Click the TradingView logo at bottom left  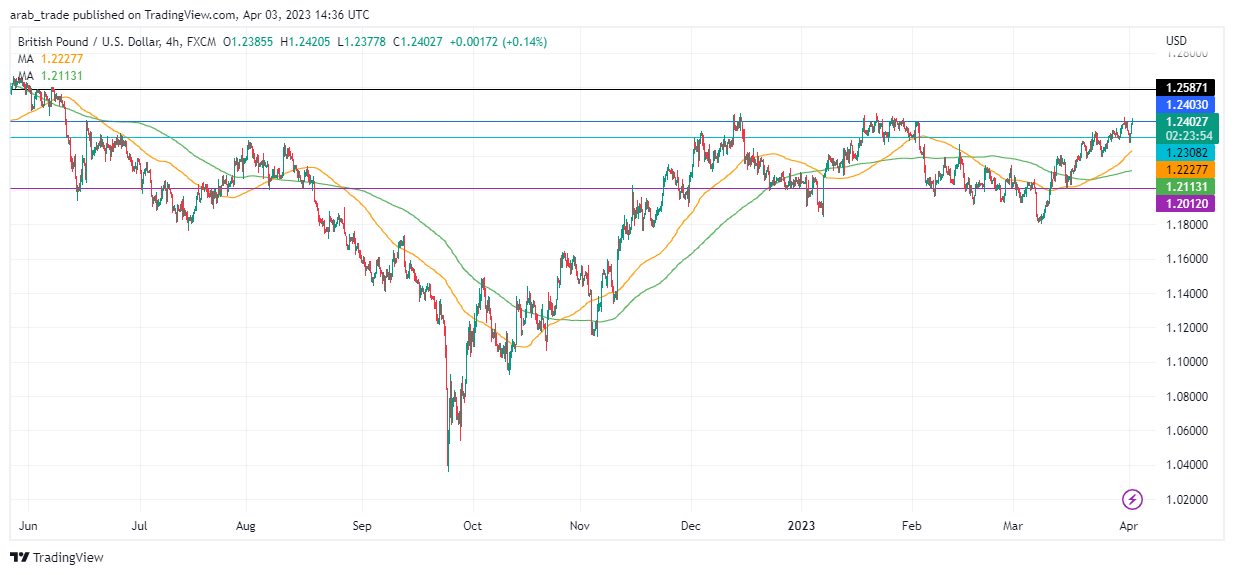point(57,557)
